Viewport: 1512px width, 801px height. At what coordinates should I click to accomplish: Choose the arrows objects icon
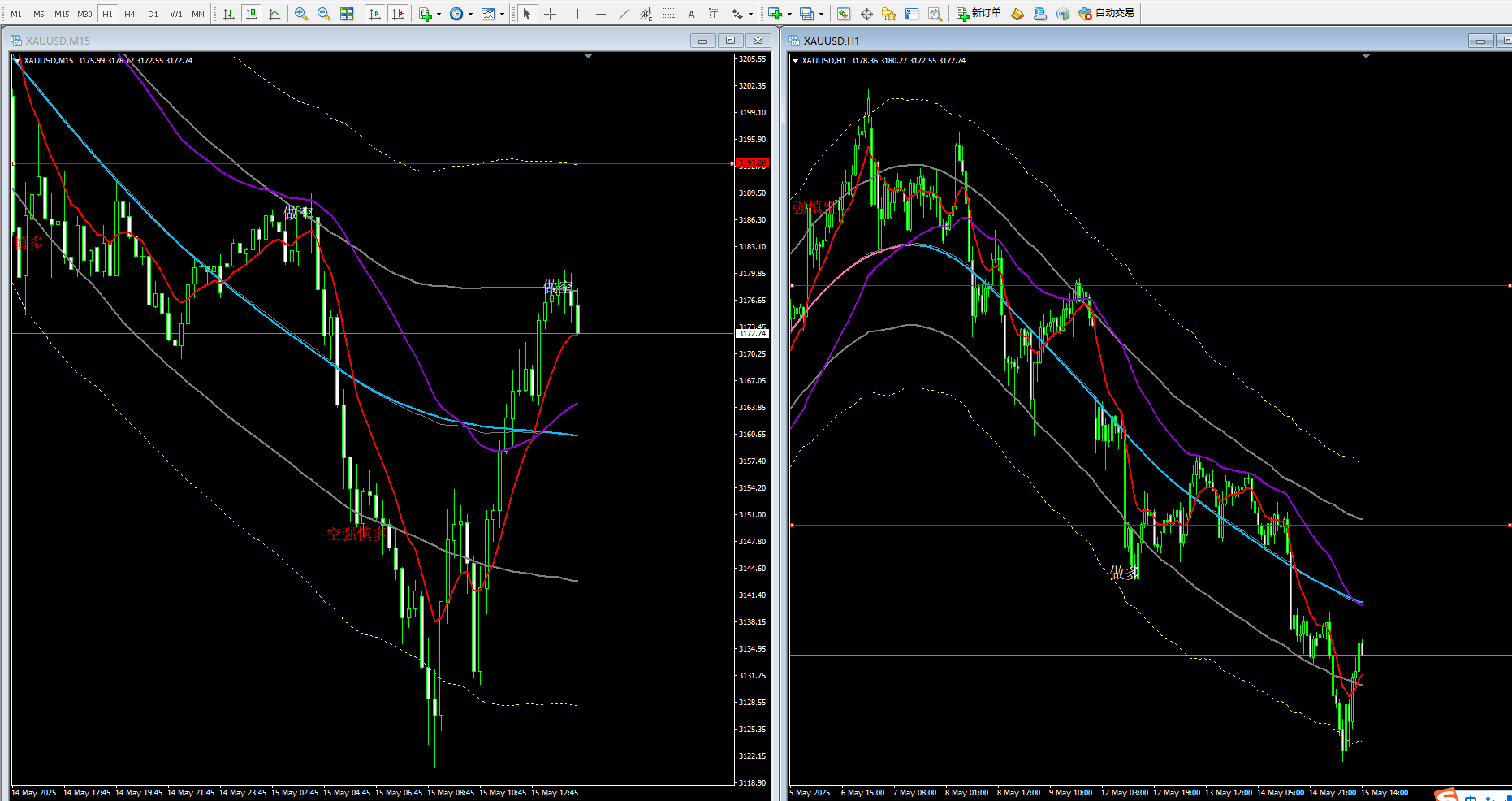[737, 14]
